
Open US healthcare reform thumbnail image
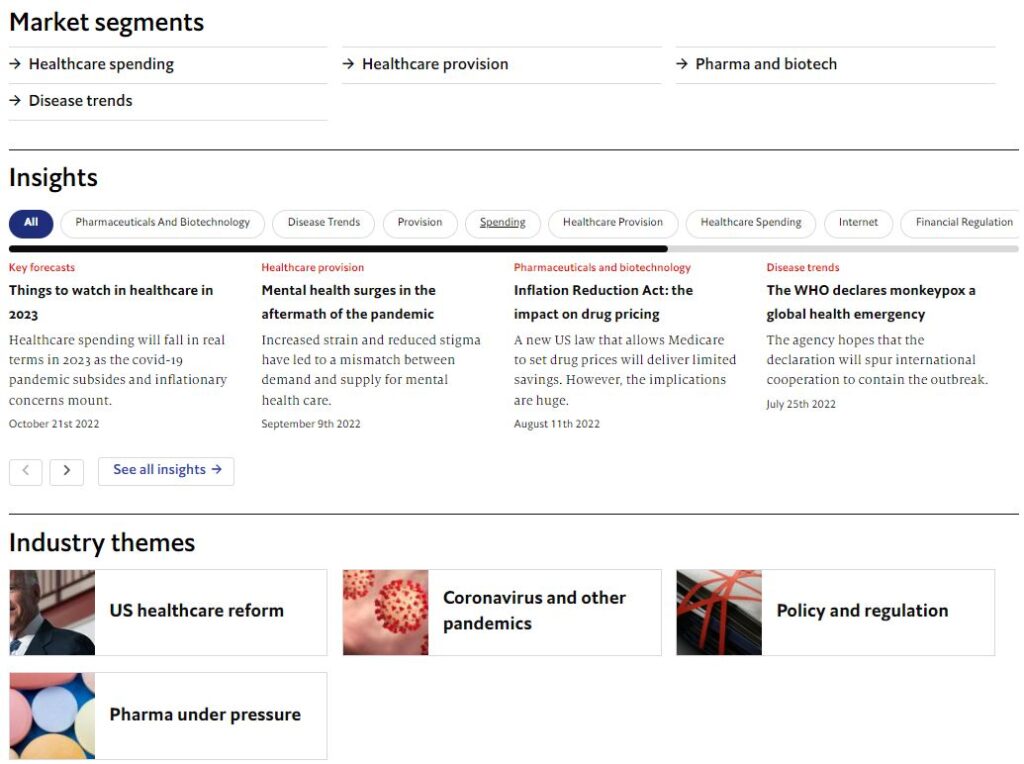(x=52, y=612)
